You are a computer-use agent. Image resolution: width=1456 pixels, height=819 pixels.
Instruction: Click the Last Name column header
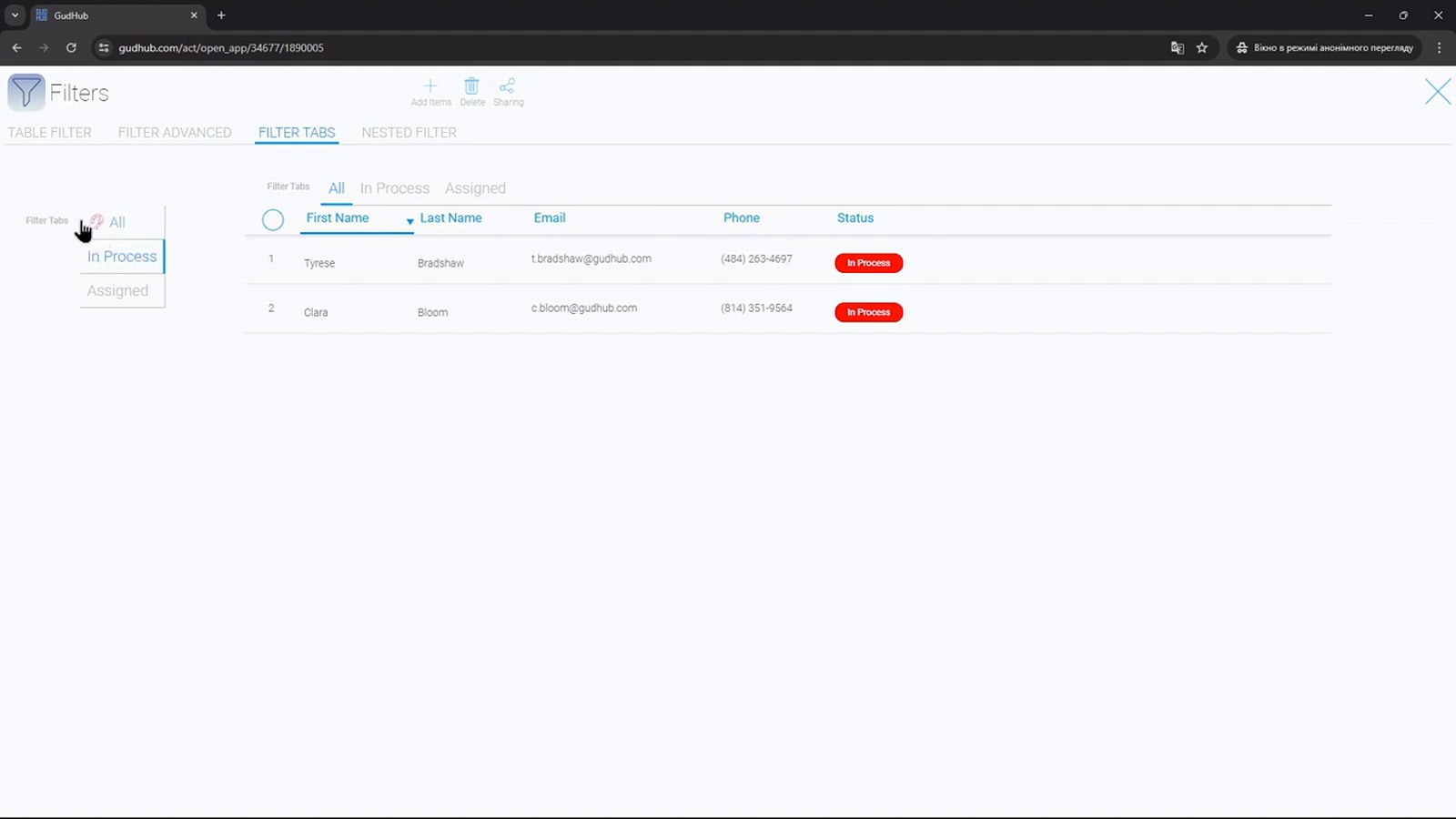(x=450, y=217)
